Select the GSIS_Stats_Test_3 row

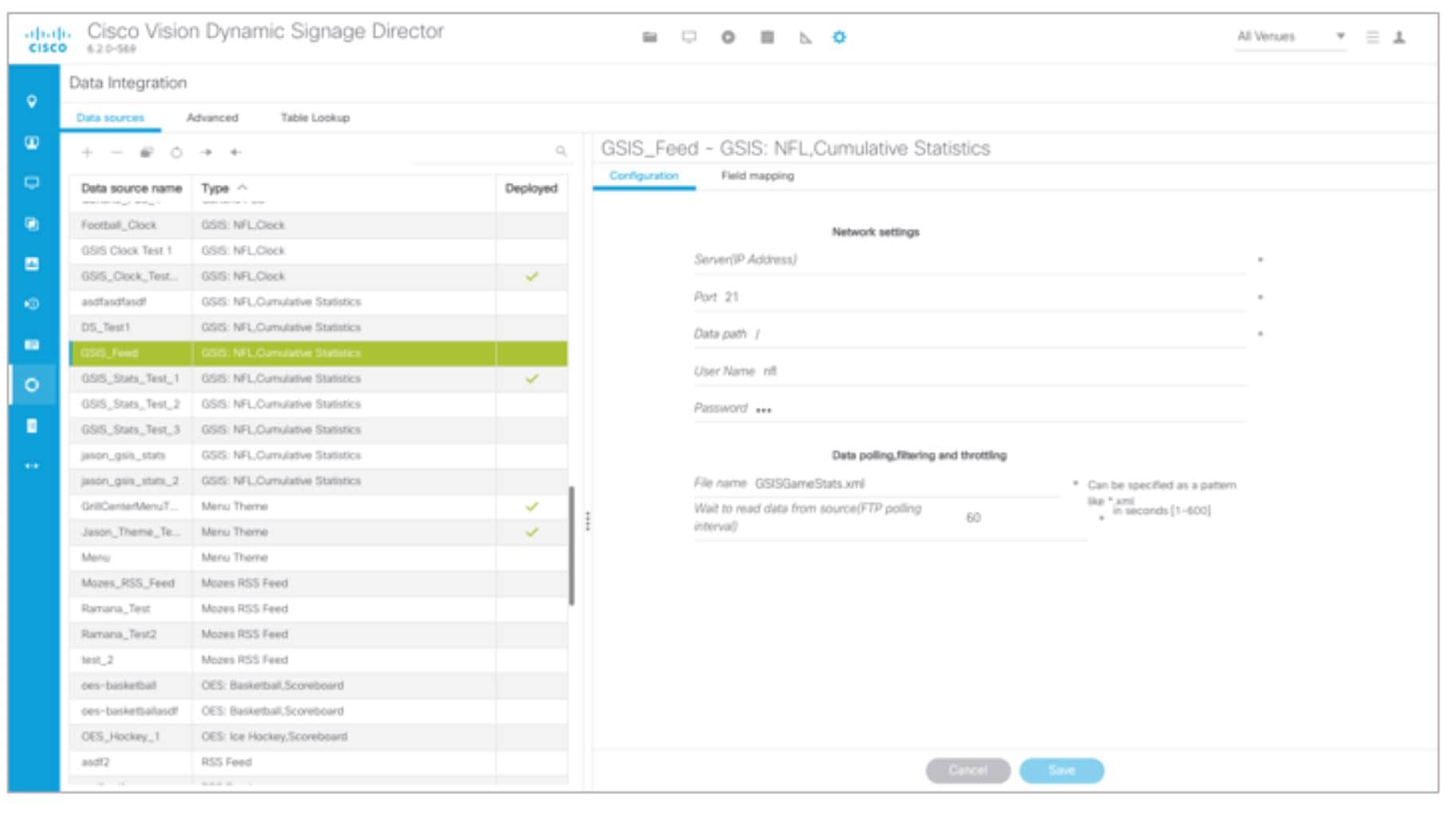pos(319,430)
